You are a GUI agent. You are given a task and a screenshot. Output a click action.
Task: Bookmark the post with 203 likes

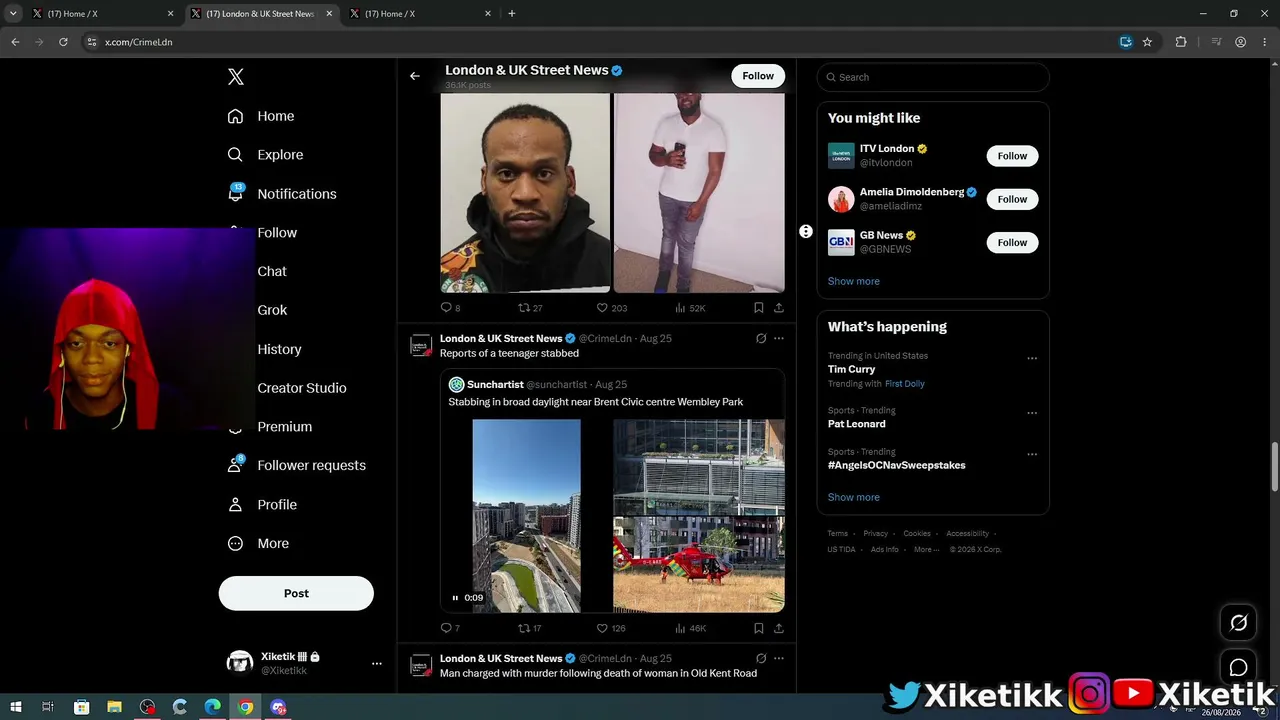758,308
